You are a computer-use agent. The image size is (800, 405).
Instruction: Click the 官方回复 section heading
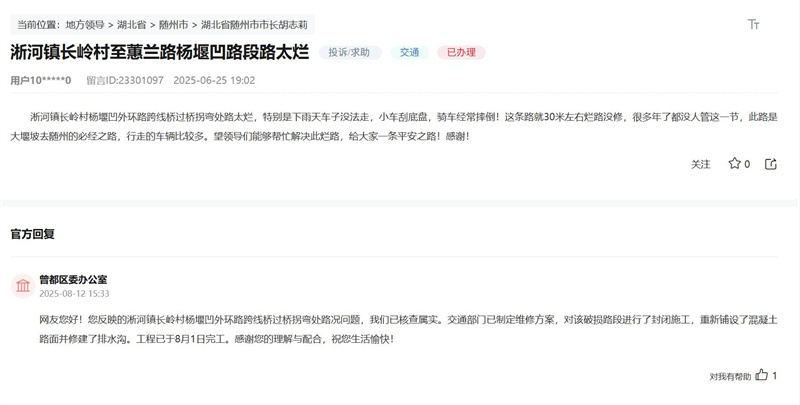click(x=33, y=234)
